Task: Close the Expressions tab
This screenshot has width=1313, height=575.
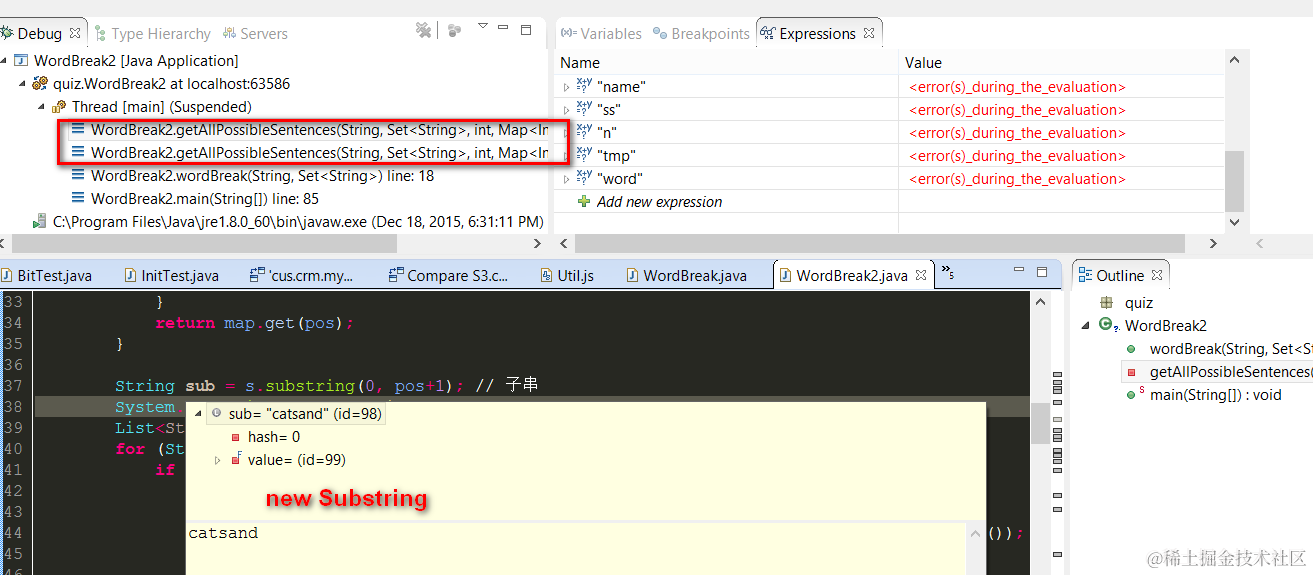Action: point(869,33)
